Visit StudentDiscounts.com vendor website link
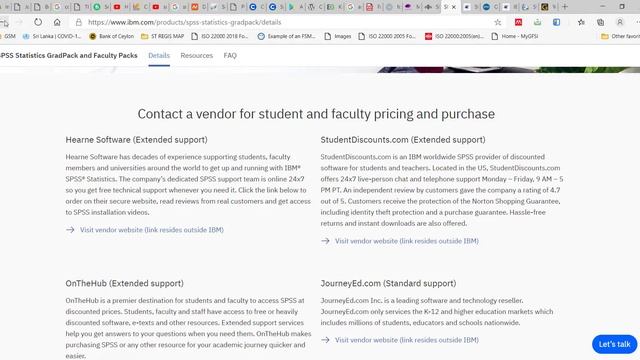 [407, 241]
